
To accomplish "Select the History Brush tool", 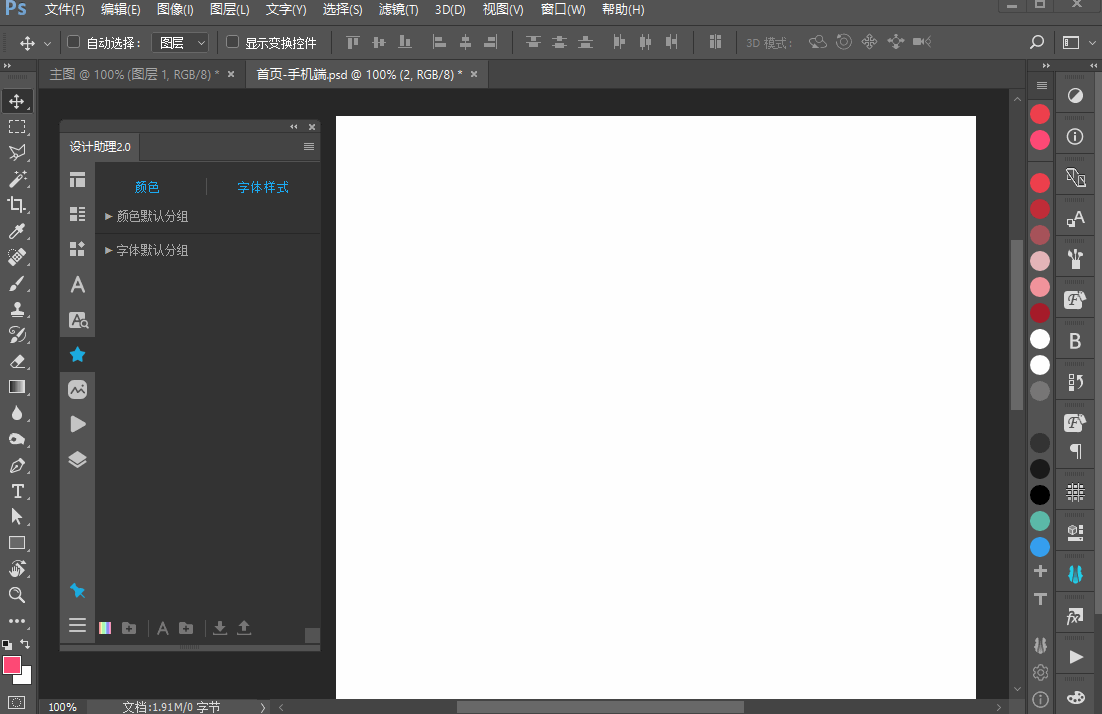I will [x=17, y=335].
